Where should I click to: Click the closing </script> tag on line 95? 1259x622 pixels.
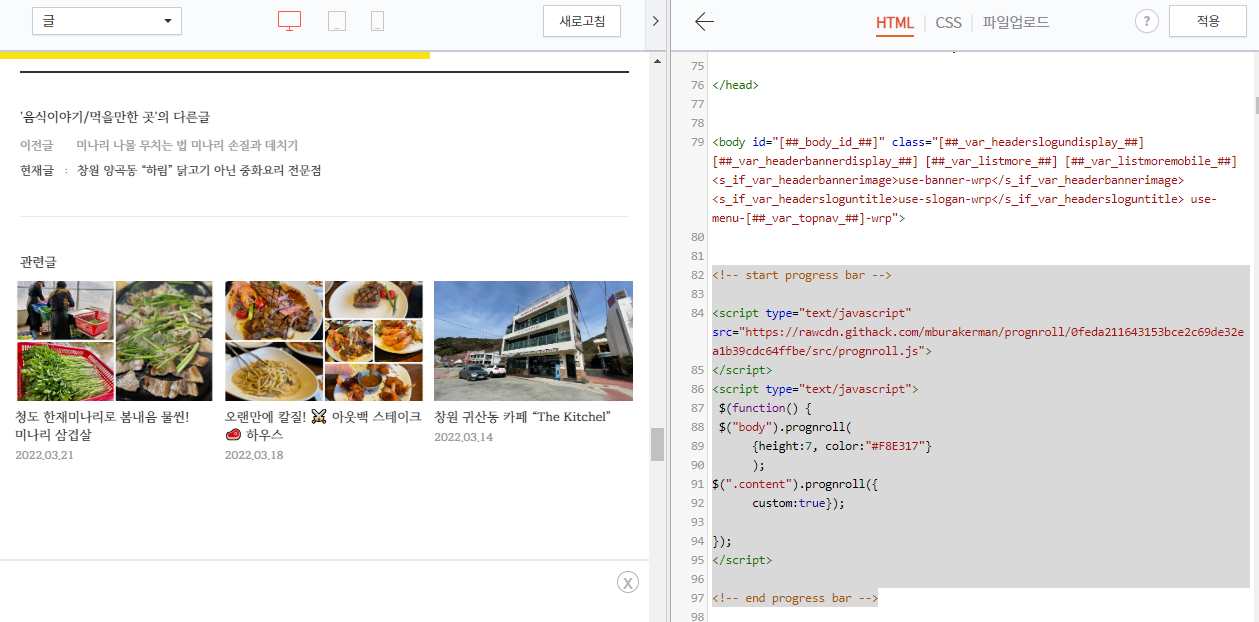tap(741, 560)
